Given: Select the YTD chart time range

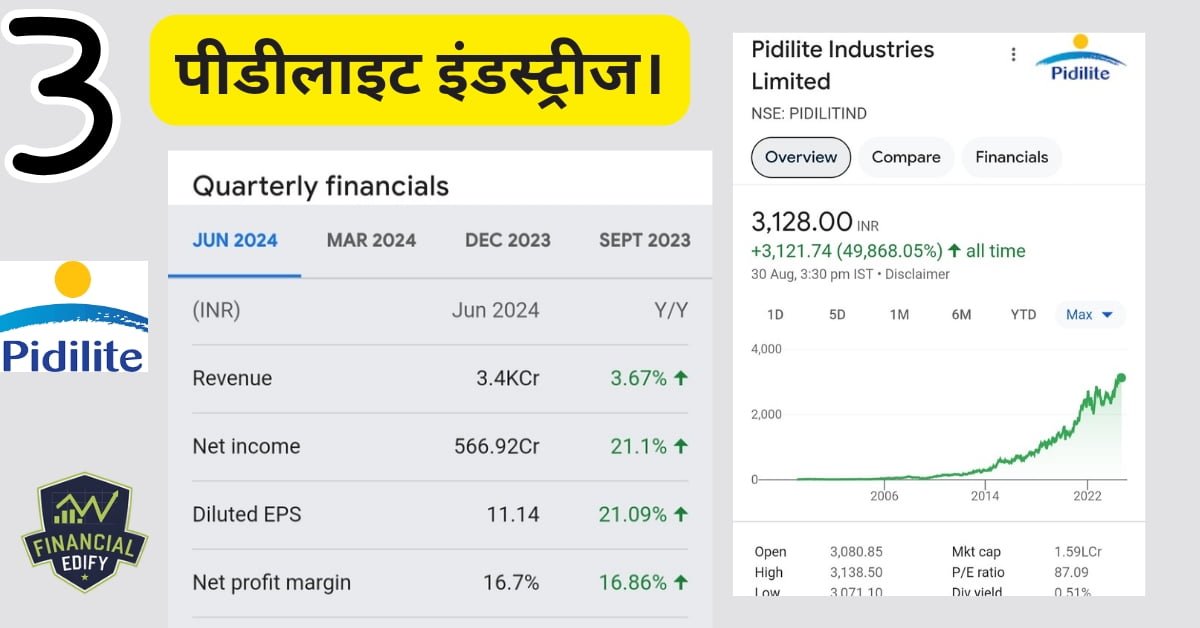Looking at the screenshot, I should tap(1022, 314).
